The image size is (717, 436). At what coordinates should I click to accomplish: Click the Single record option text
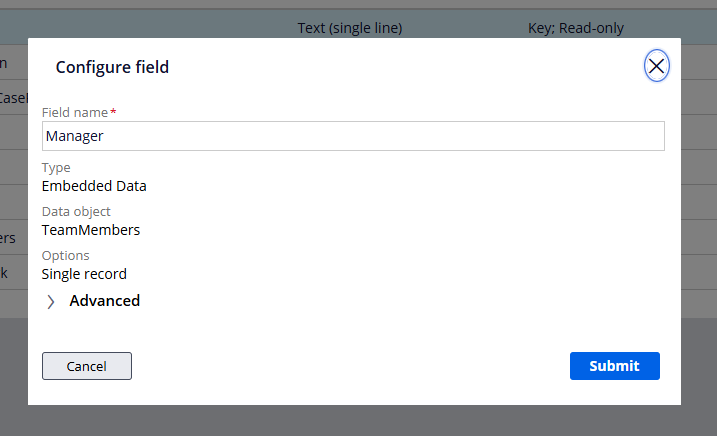[x=84, y=273]
